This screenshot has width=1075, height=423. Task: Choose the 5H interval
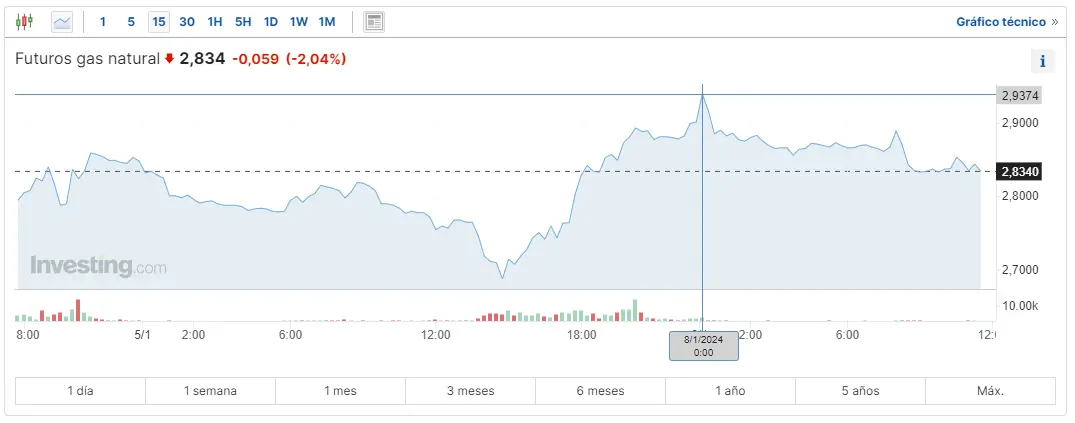pos(243,21)
